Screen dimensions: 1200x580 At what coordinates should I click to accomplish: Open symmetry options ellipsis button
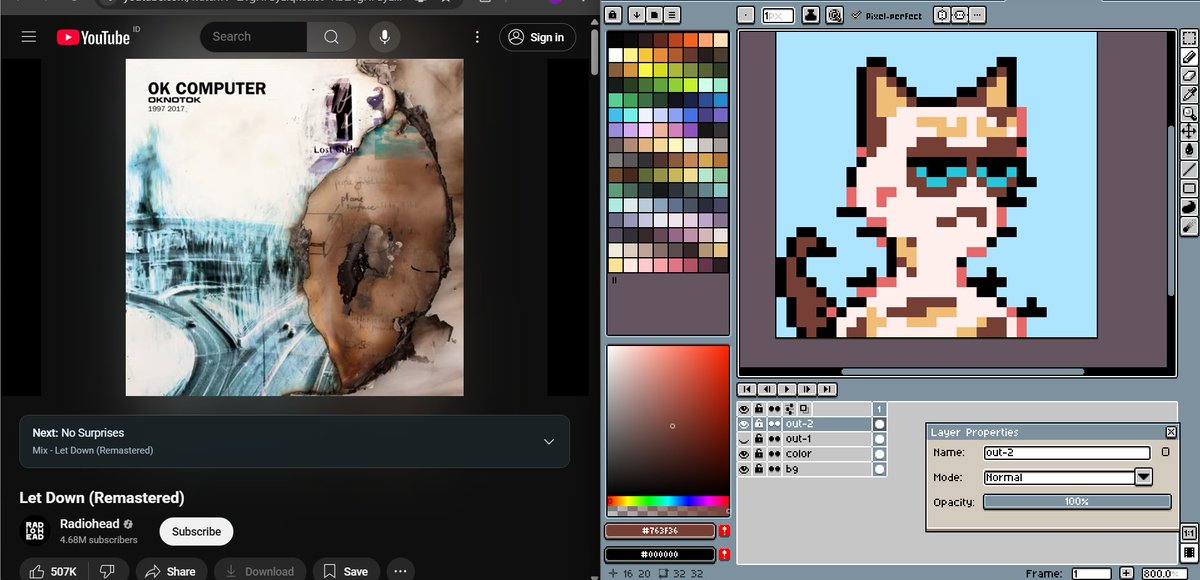977,15
